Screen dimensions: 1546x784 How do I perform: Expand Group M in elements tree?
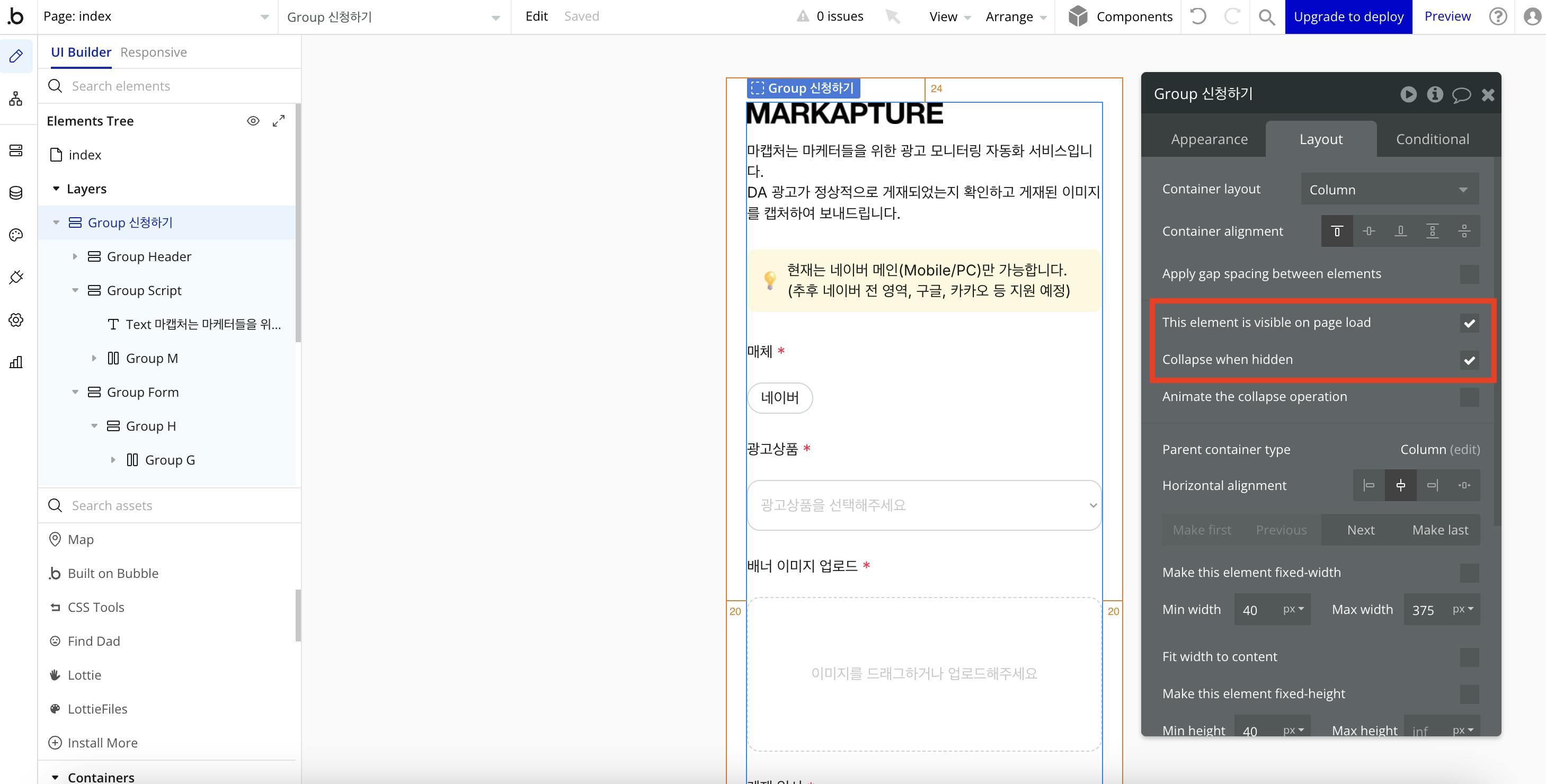click(94, 358)
